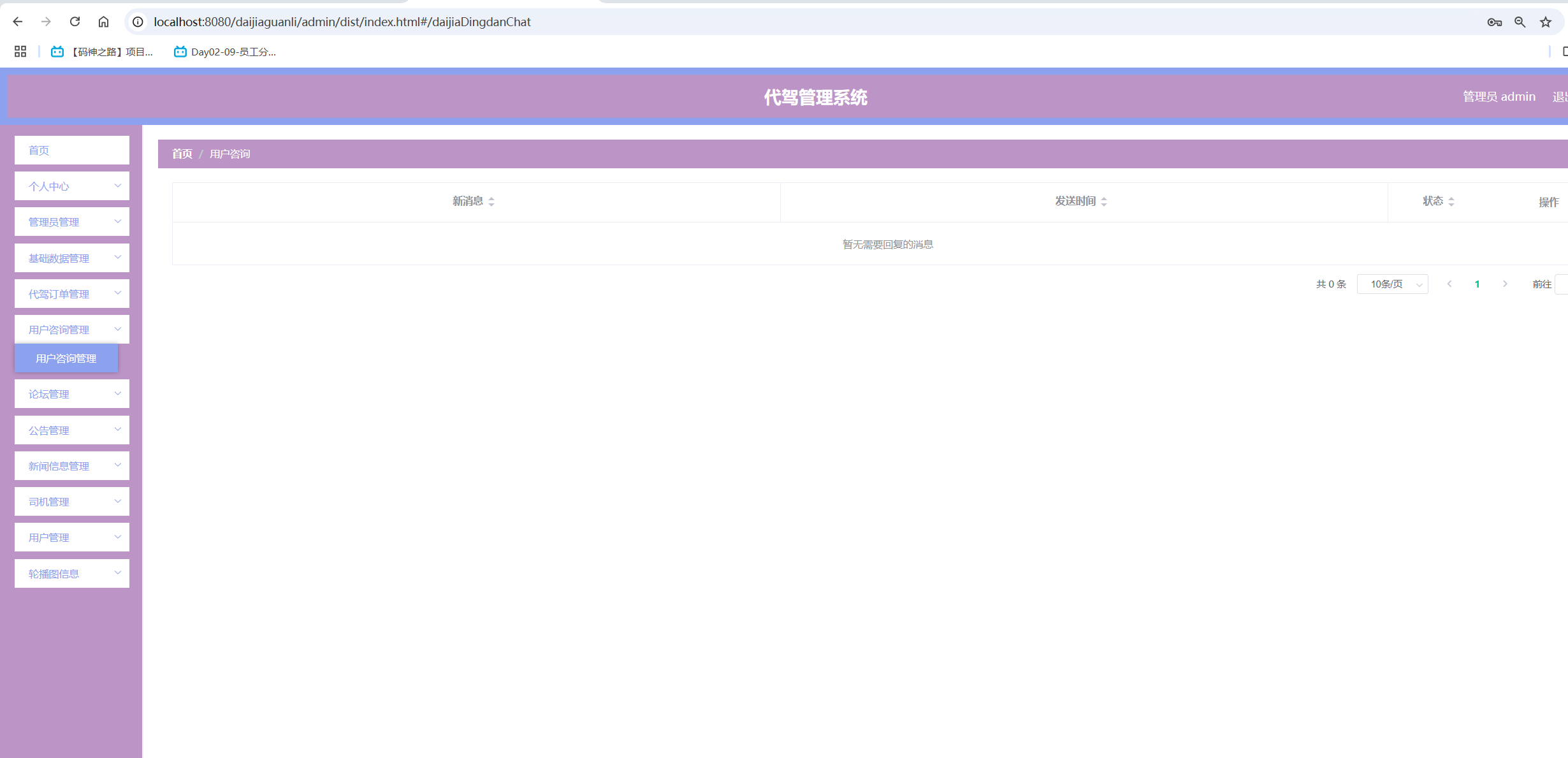
Task: Click the zoom magnifier icon in the address bar
Action: pos(1520,22)
